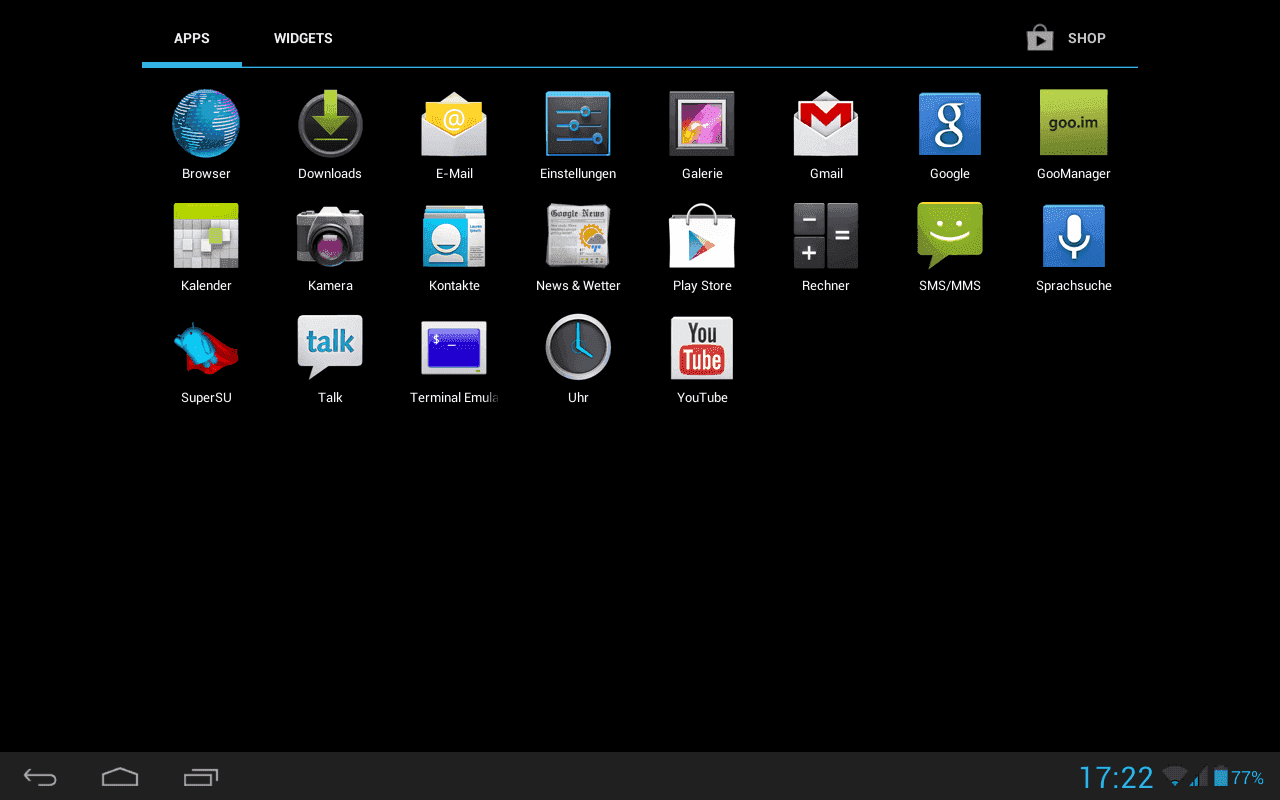Open the Recent apps button
Viewport: 1280px width, 800px height.
click(201, 777)
